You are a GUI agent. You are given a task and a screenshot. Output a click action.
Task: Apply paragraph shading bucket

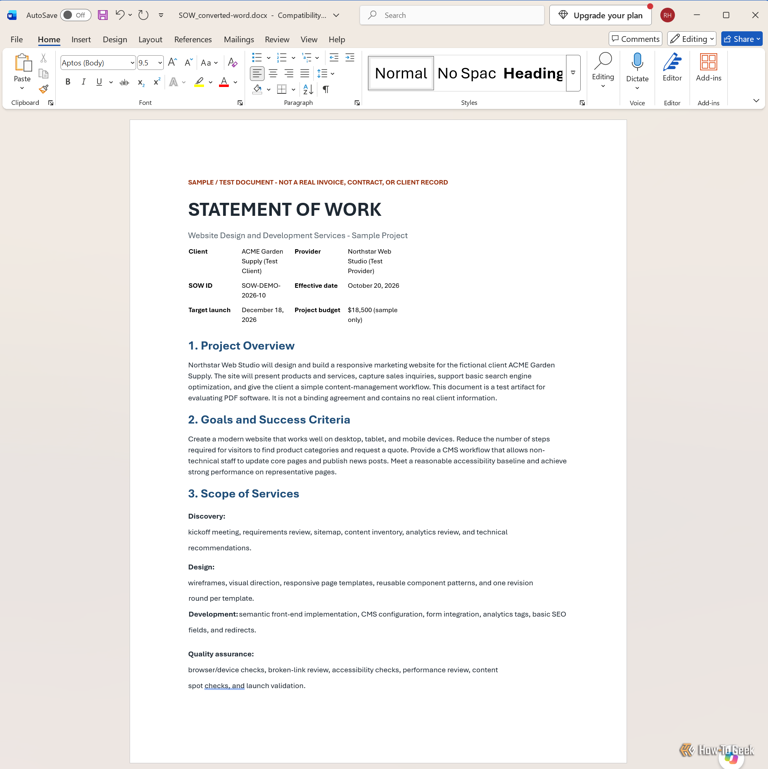(x=257, y=89)
